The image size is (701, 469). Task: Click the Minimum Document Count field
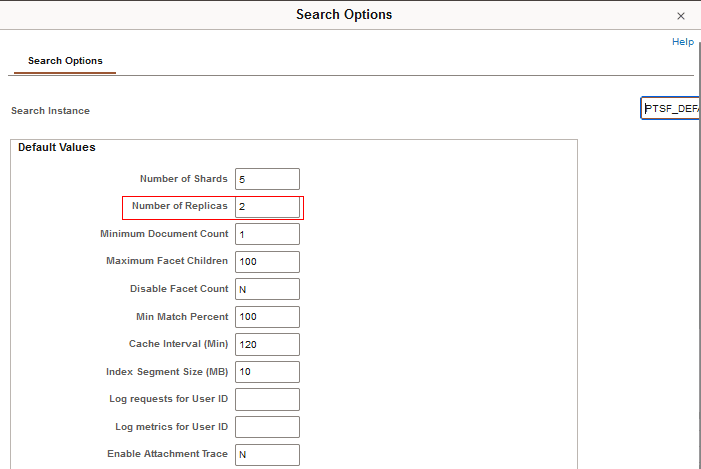point(267,234)
